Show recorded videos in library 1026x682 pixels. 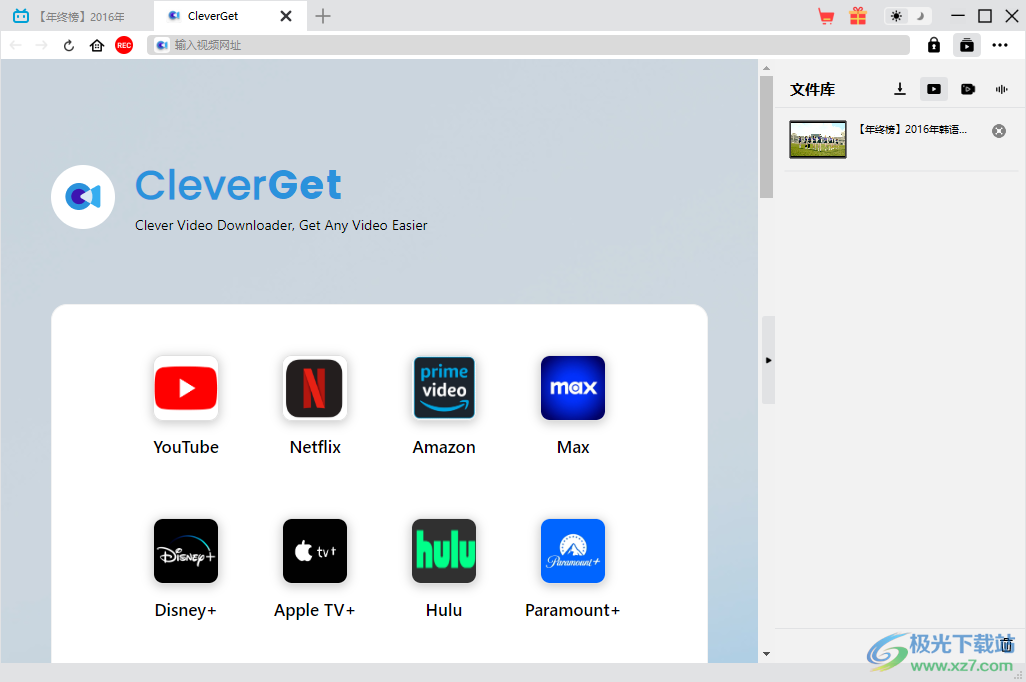(x=968, y=89)
